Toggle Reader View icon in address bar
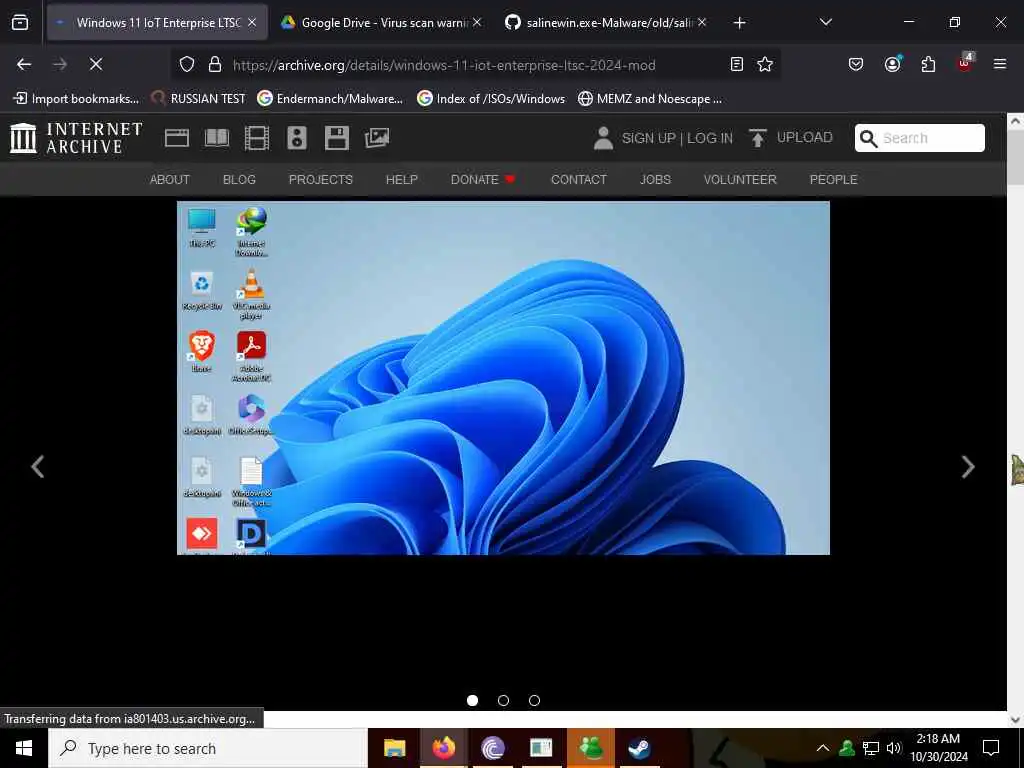Viewport: 1024px width, 768px height. [x=737, y=64]
